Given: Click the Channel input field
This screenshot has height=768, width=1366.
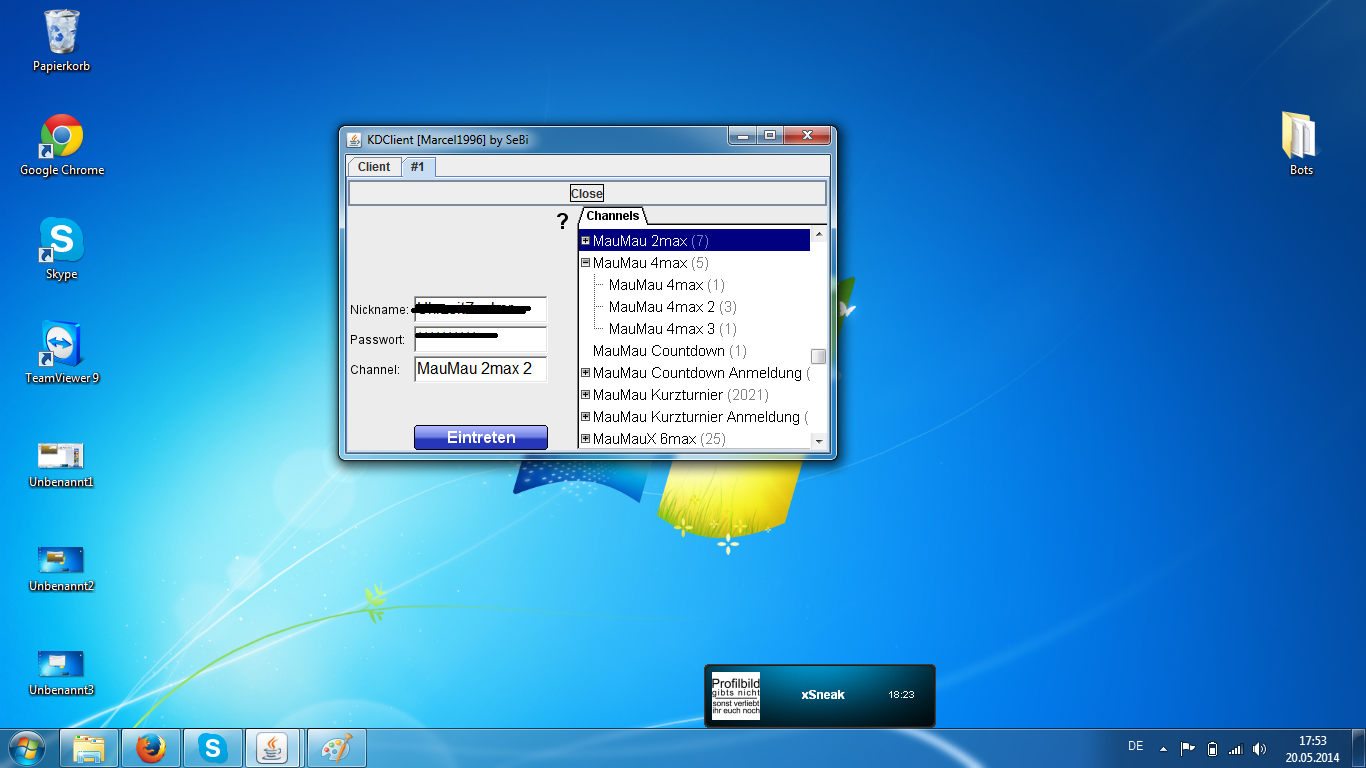Looking at the screenshot, I should coord(480,369).
